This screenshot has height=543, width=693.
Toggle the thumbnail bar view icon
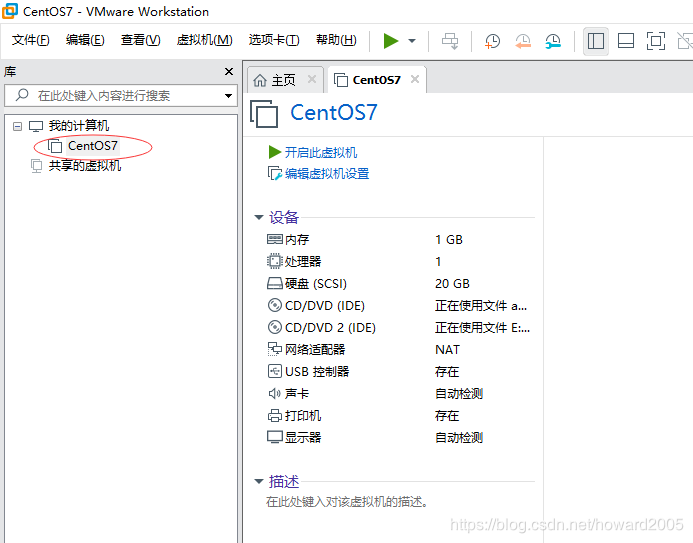[625, 41]
